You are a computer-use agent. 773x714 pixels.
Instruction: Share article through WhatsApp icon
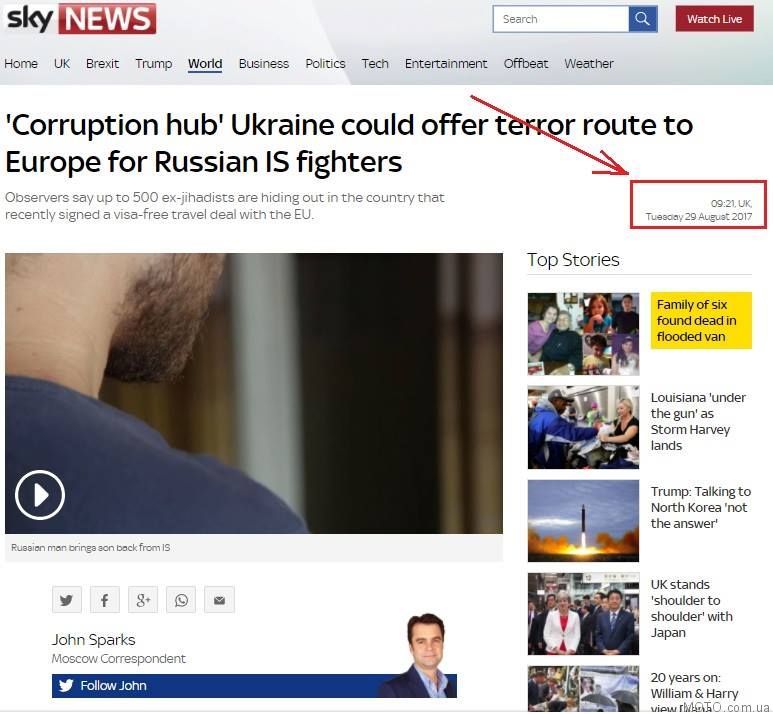(x=181, y=600)
